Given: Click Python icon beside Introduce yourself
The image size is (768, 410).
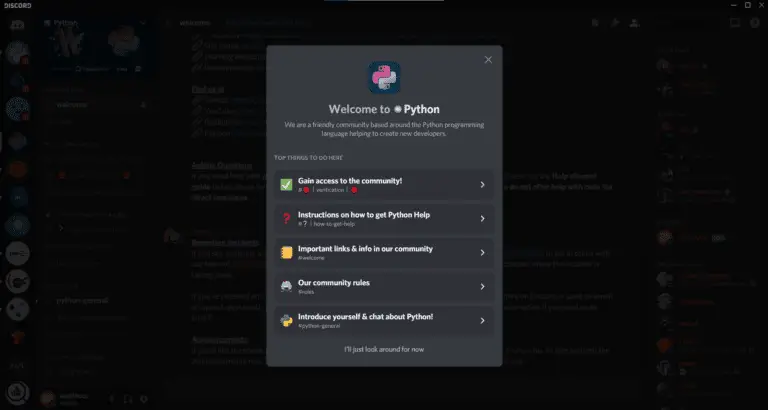Looking at the screenshot, I should point(286,320).
